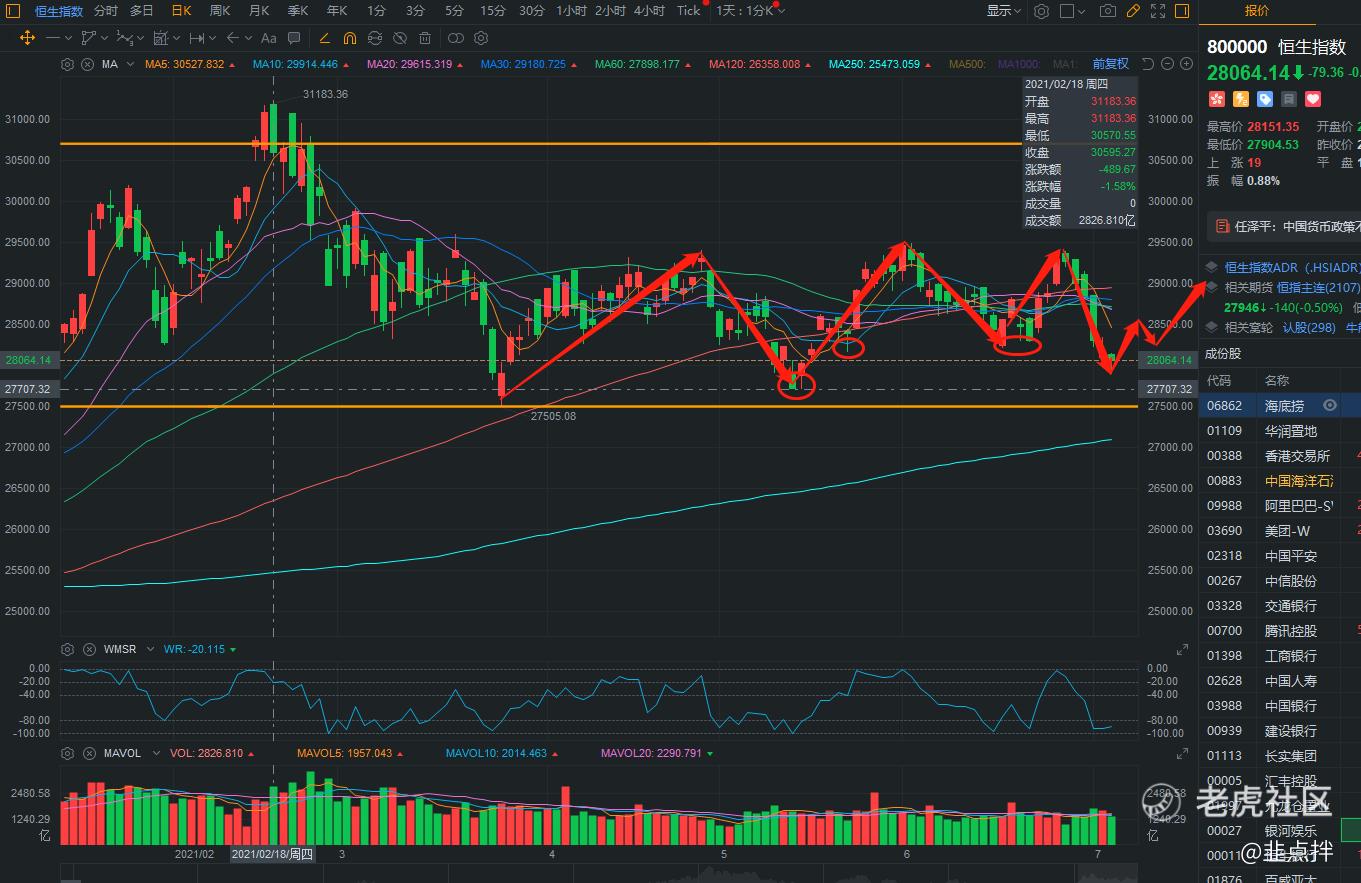Image resolution: width=1361 pixels, height=883 pixels.
Task: Enter fullscreen chart view
Action: pyautogui.click(x=1158, y=11)
